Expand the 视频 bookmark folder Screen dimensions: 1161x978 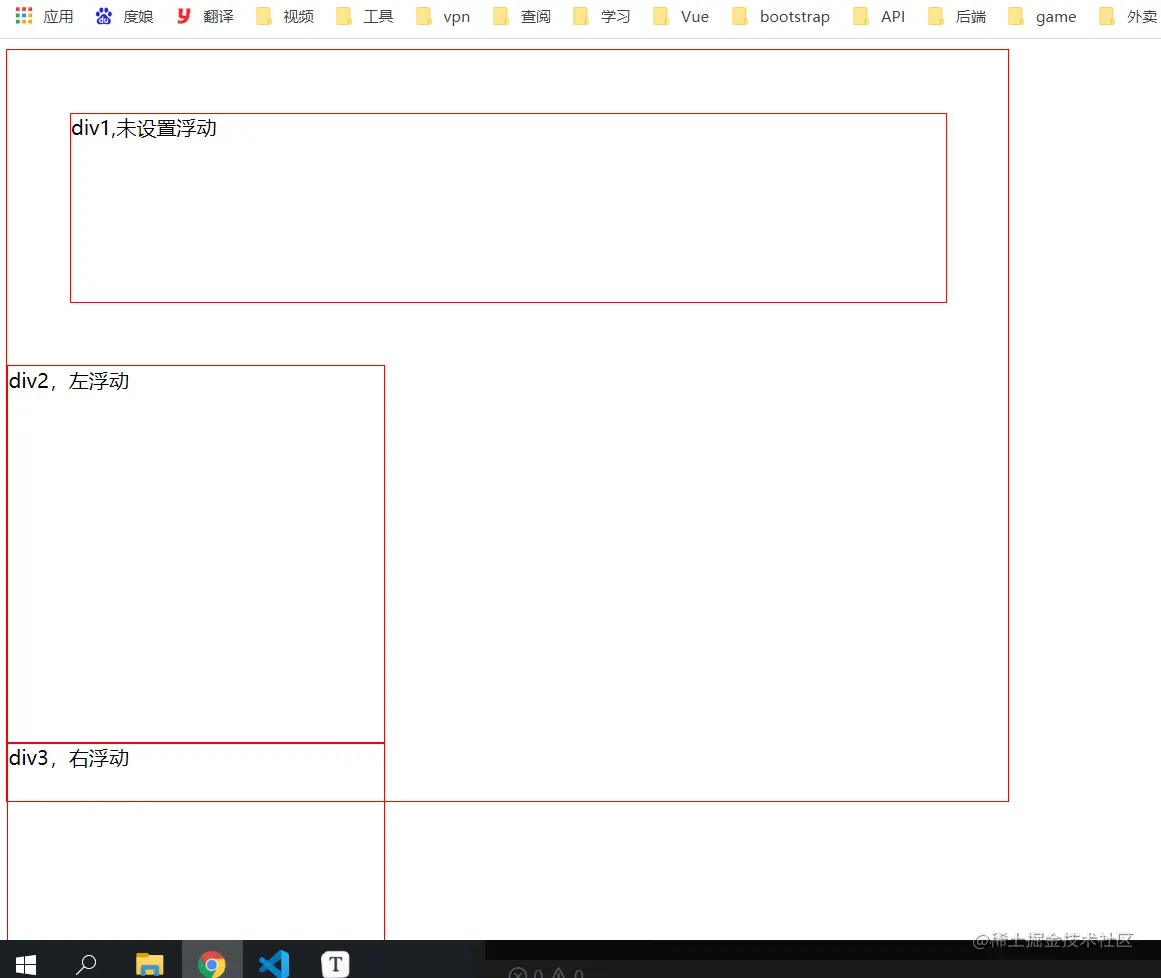point(284,16)
